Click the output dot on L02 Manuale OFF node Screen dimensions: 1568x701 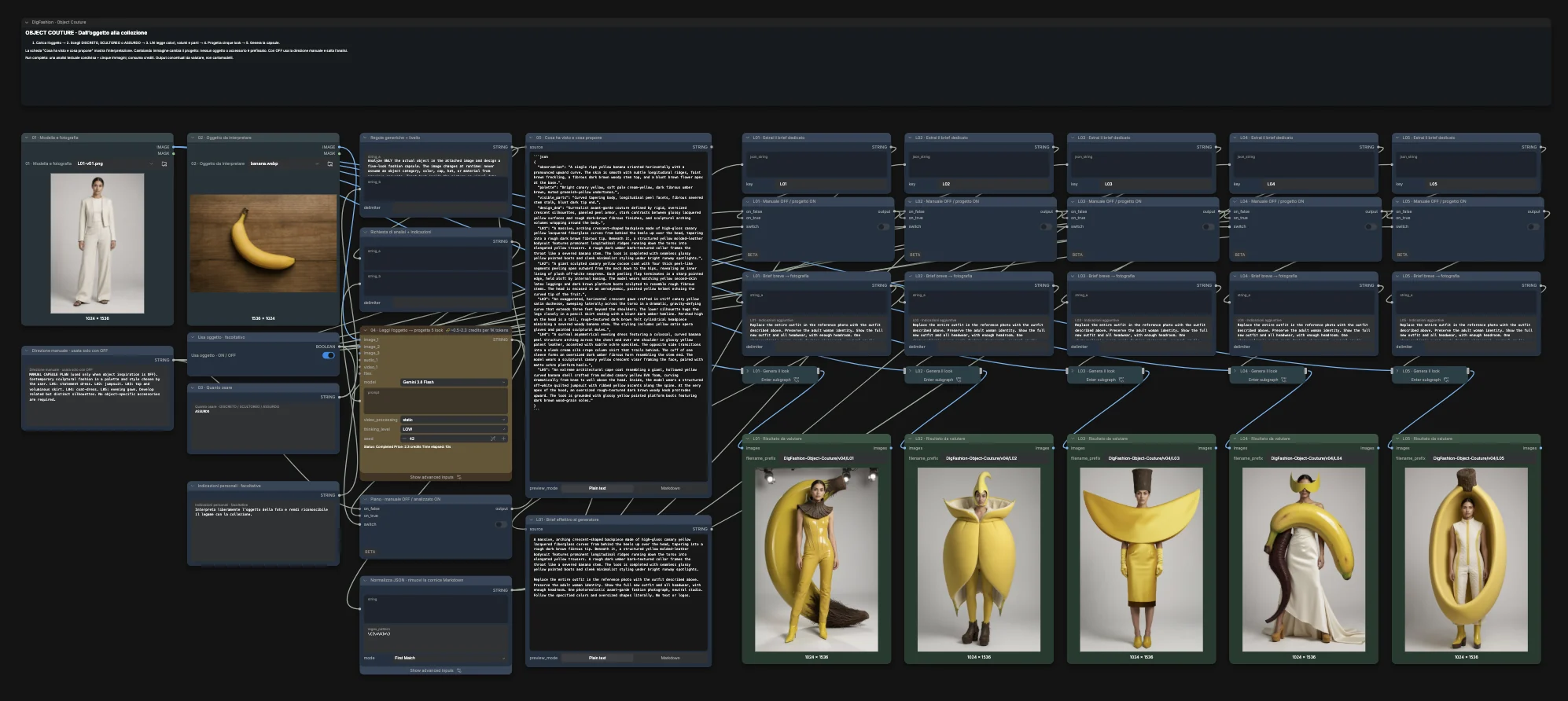(1056, 211)
